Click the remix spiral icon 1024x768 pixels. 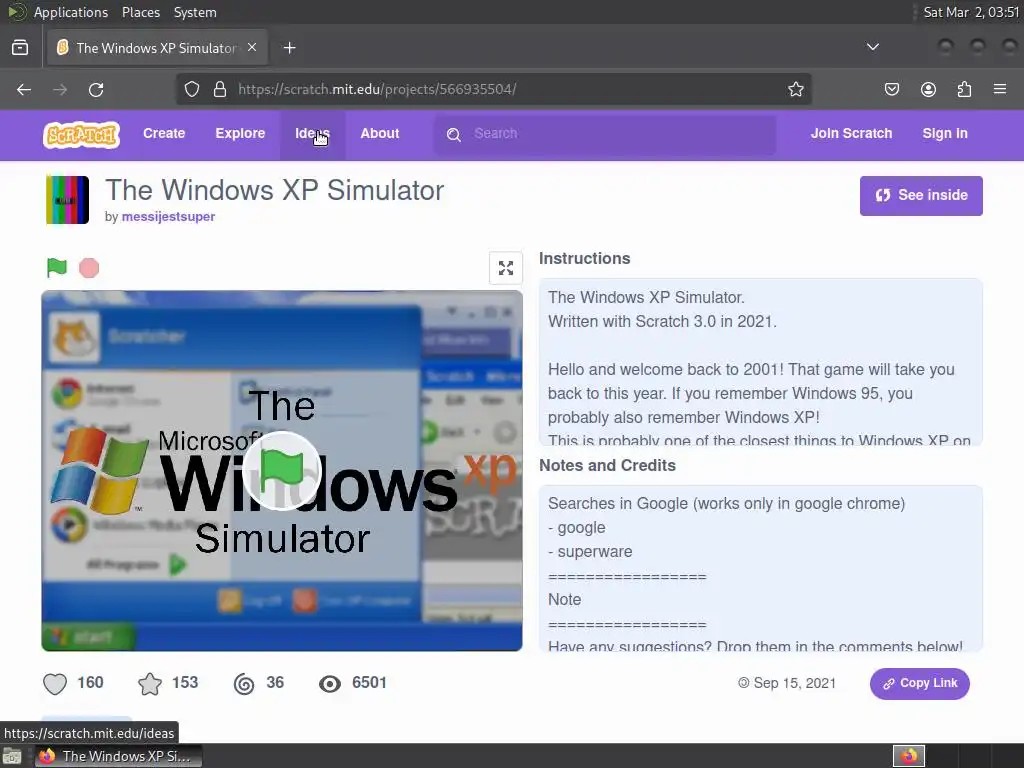[x=244, y=684]
